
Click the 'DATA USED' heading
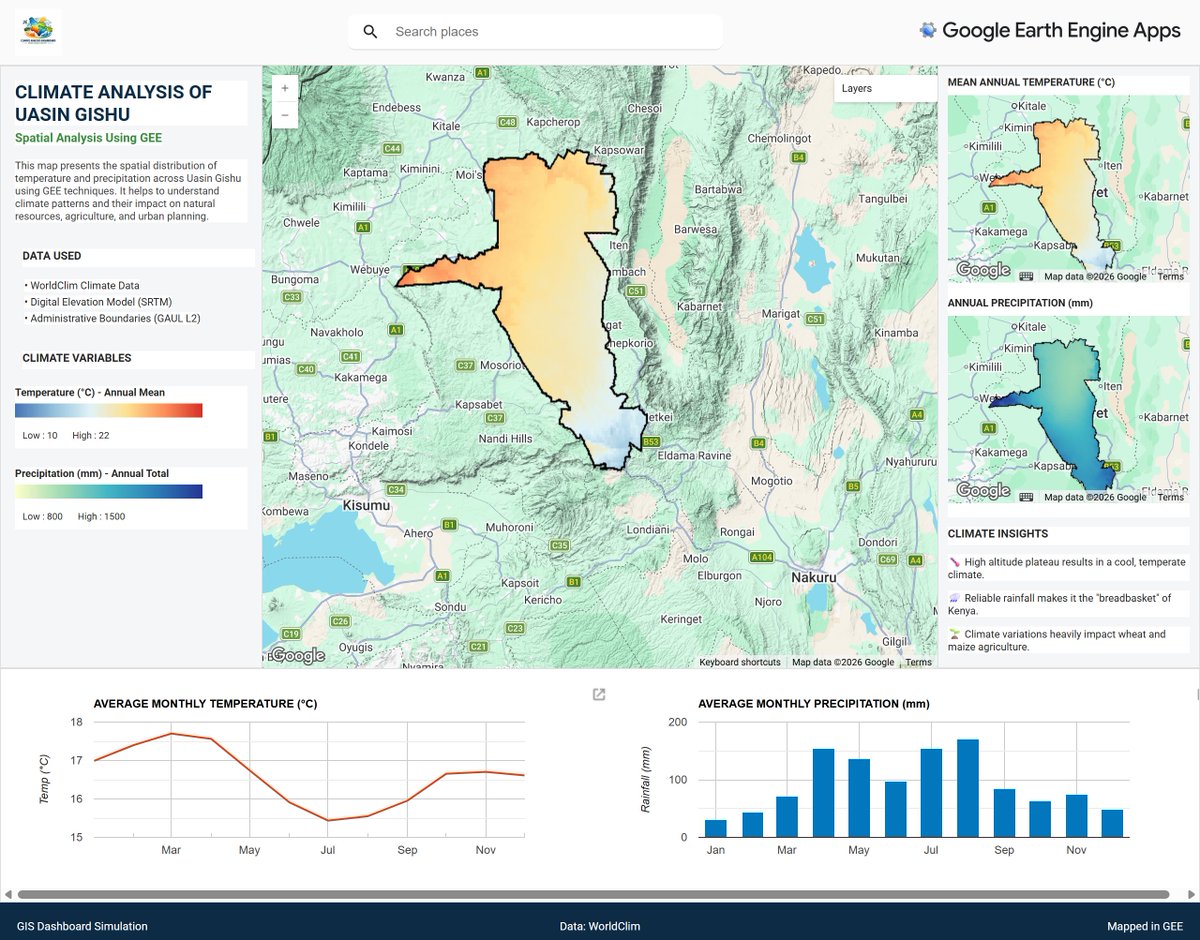52,256
